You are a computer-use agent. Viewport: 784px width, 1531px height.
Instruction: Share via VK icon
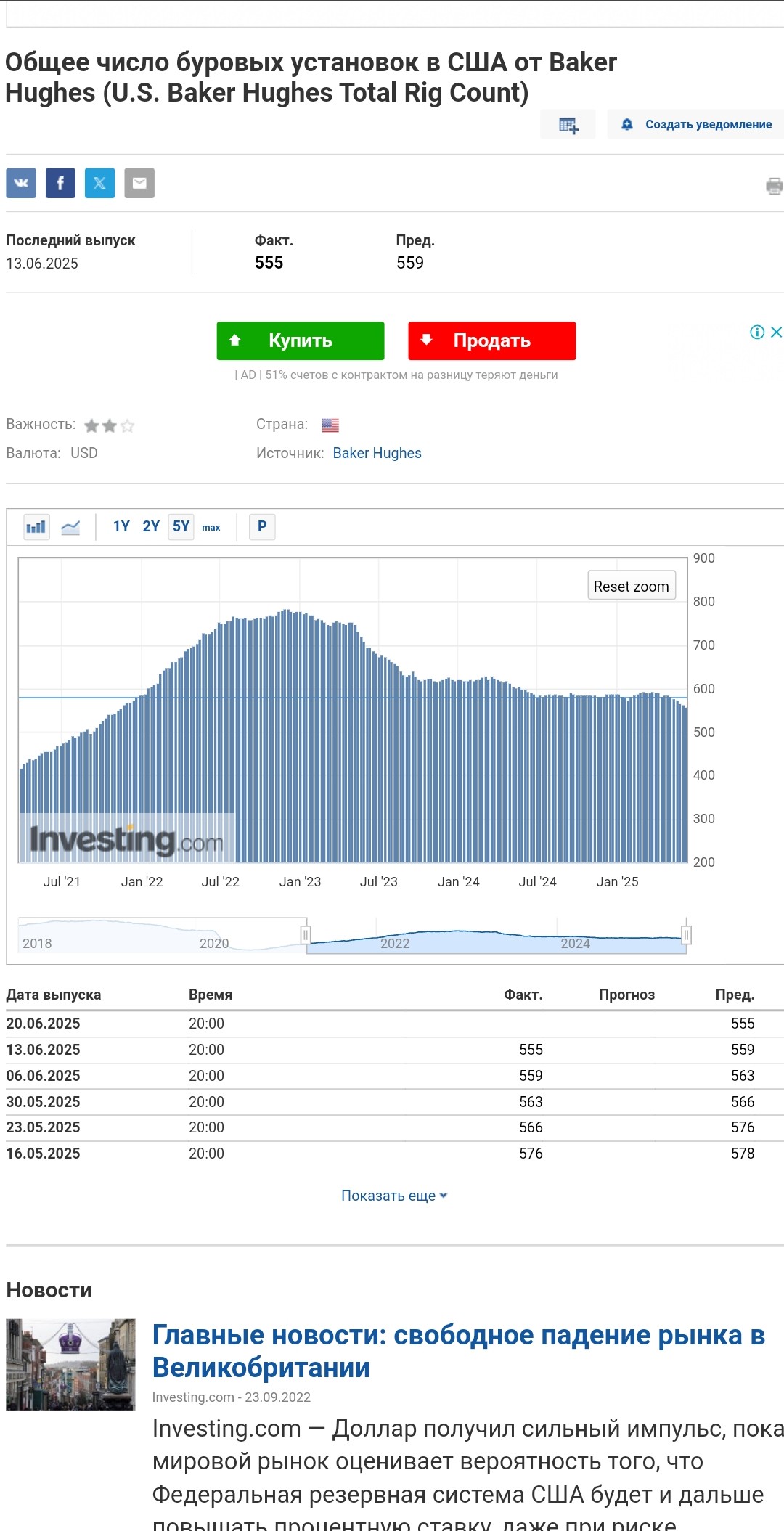click(x=21, y=183)
